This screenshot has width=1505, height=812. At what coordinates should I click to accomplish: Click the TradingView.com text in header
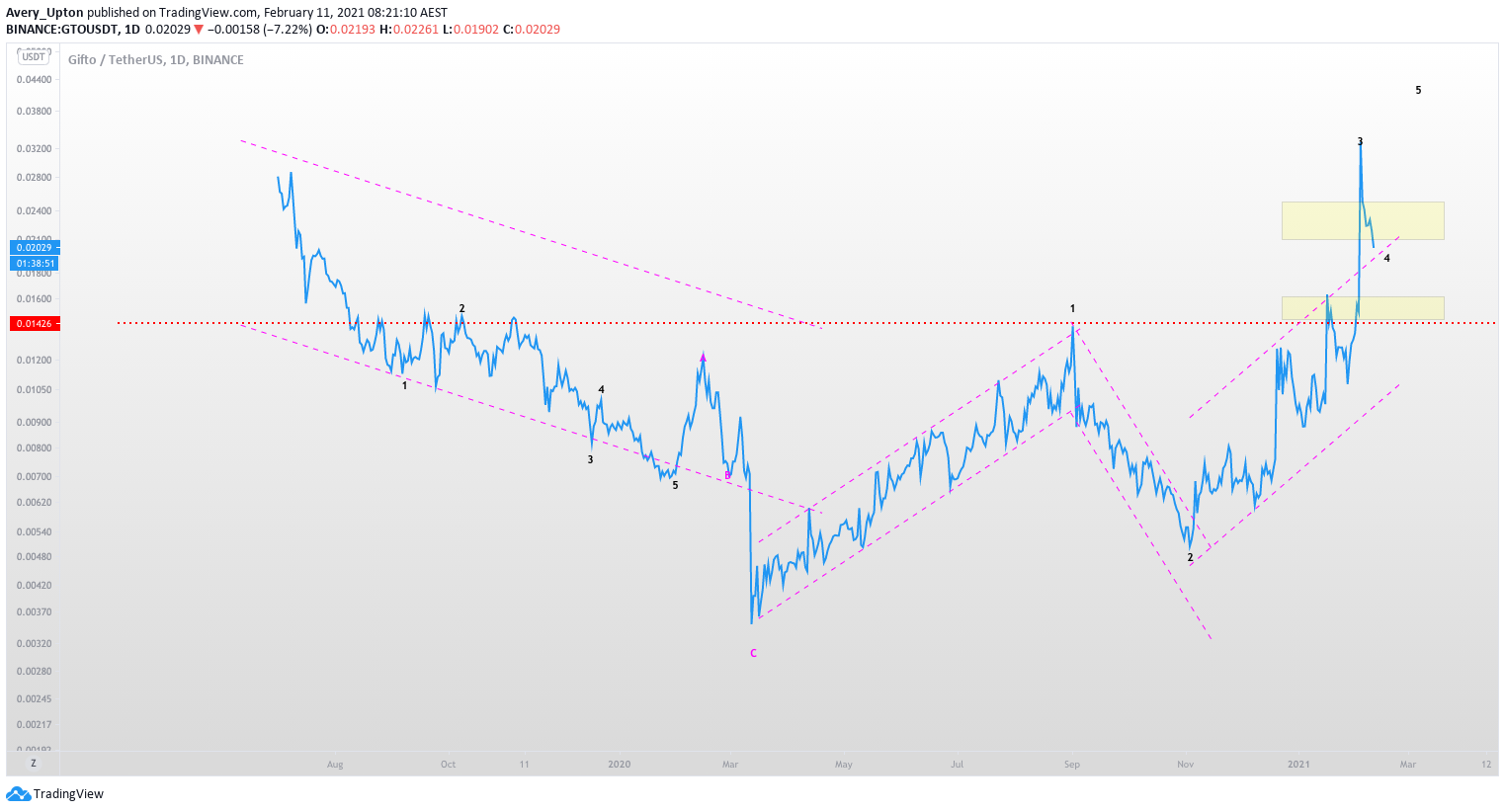209,13
